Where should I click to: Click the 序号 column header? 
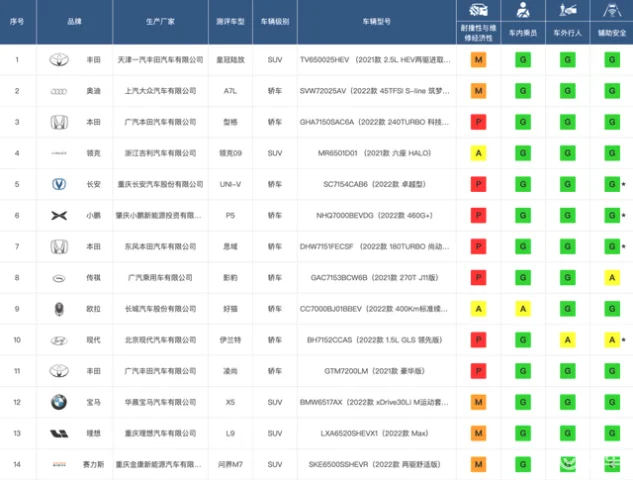[x=17, y=21]
